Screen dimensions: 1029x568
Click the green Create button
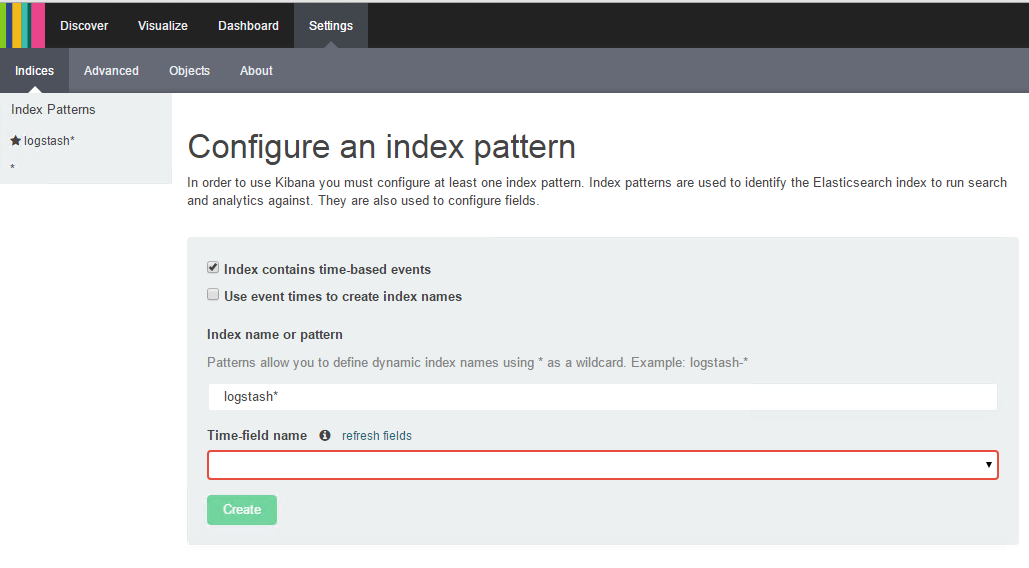(x=242, y=510)
